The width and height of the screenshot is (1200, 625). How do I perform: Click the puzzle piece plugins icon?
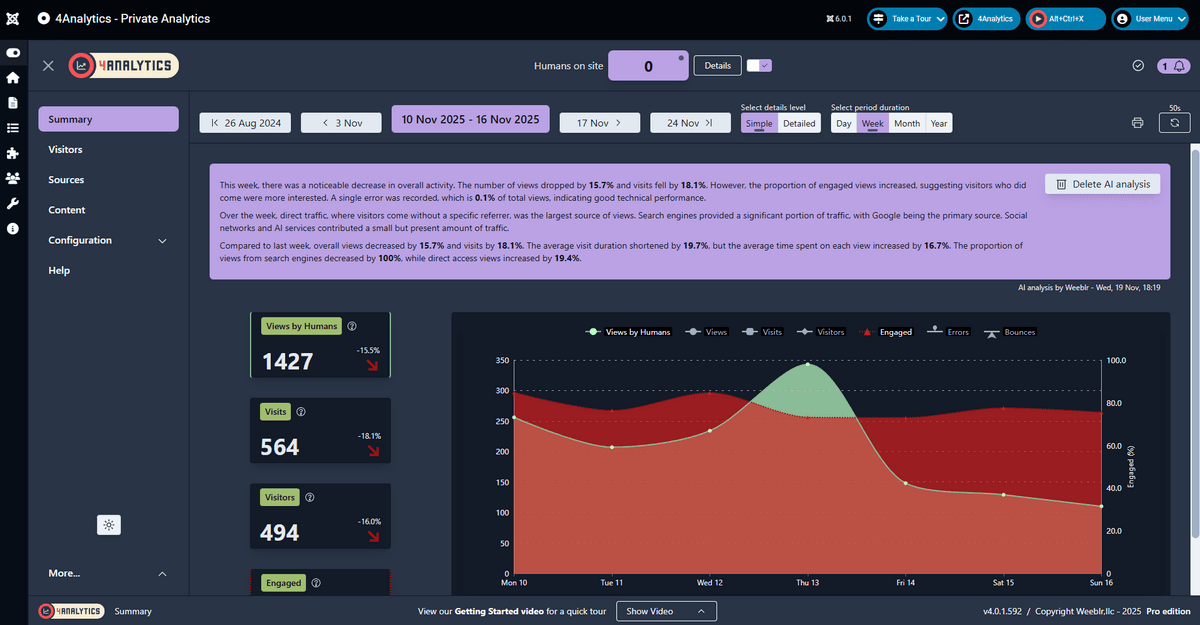pyautogui.click(x=13, y=152)
